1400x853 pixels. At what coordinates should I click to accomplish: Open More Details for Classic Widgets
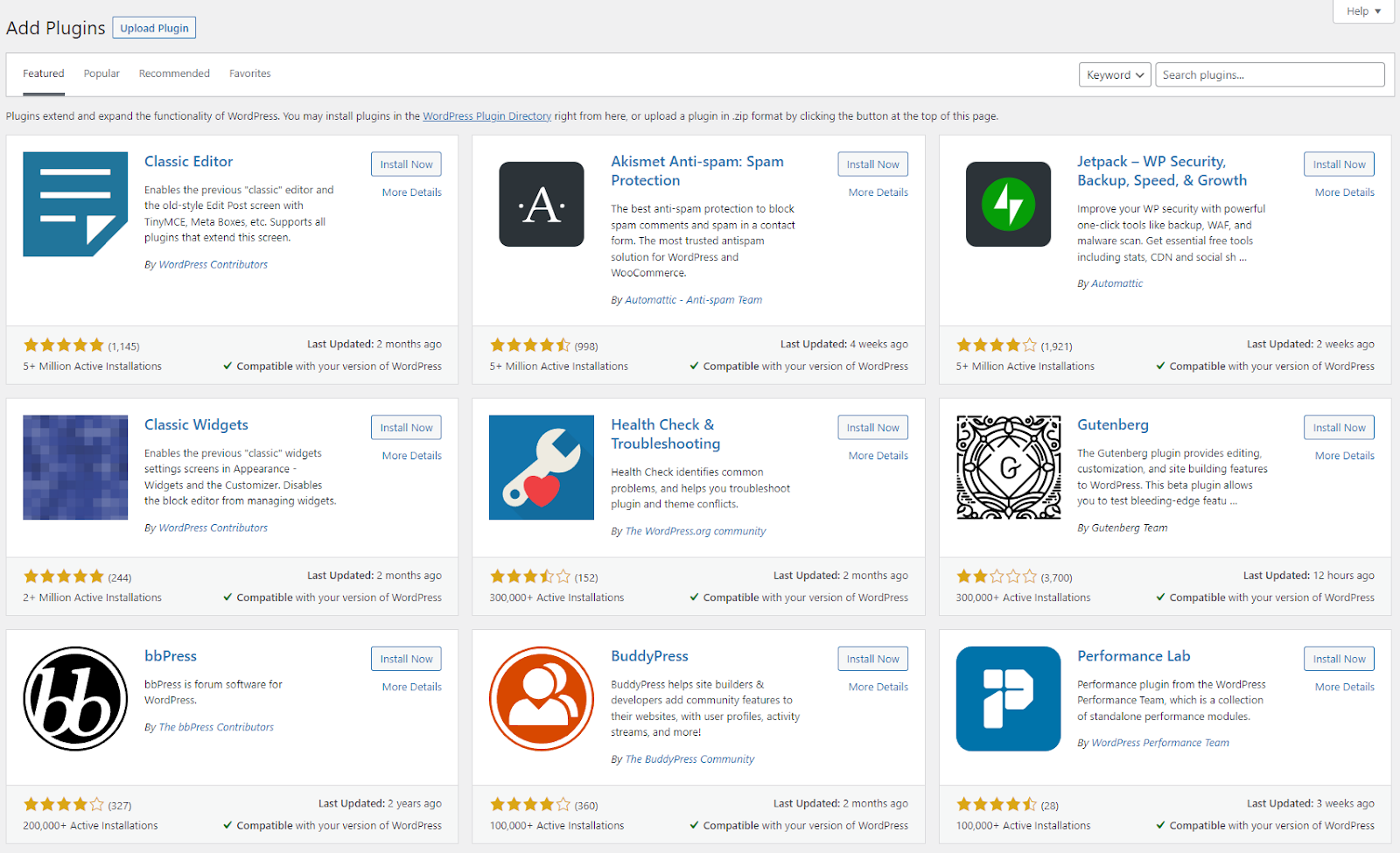(x=412, y=456)
